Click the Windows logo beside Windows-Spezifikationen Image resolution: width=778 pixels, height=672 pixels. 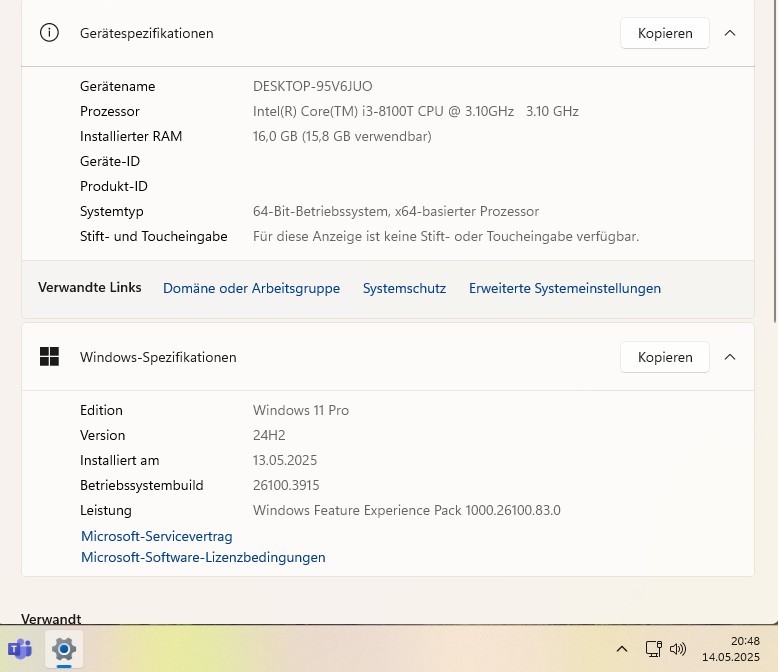click(x=49, y=356)
